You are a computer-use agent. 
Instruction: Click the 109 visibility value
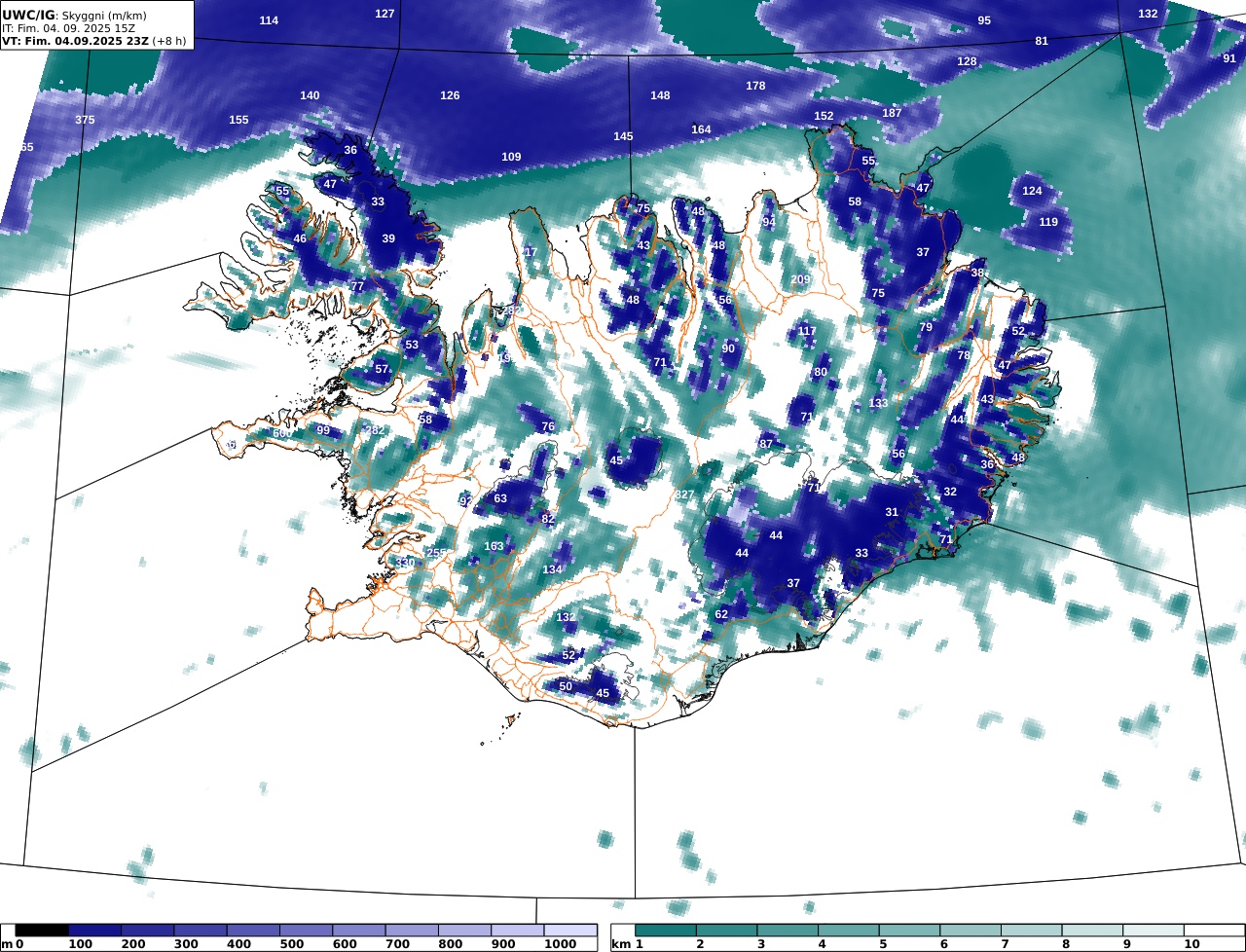(x=511, y=157)
